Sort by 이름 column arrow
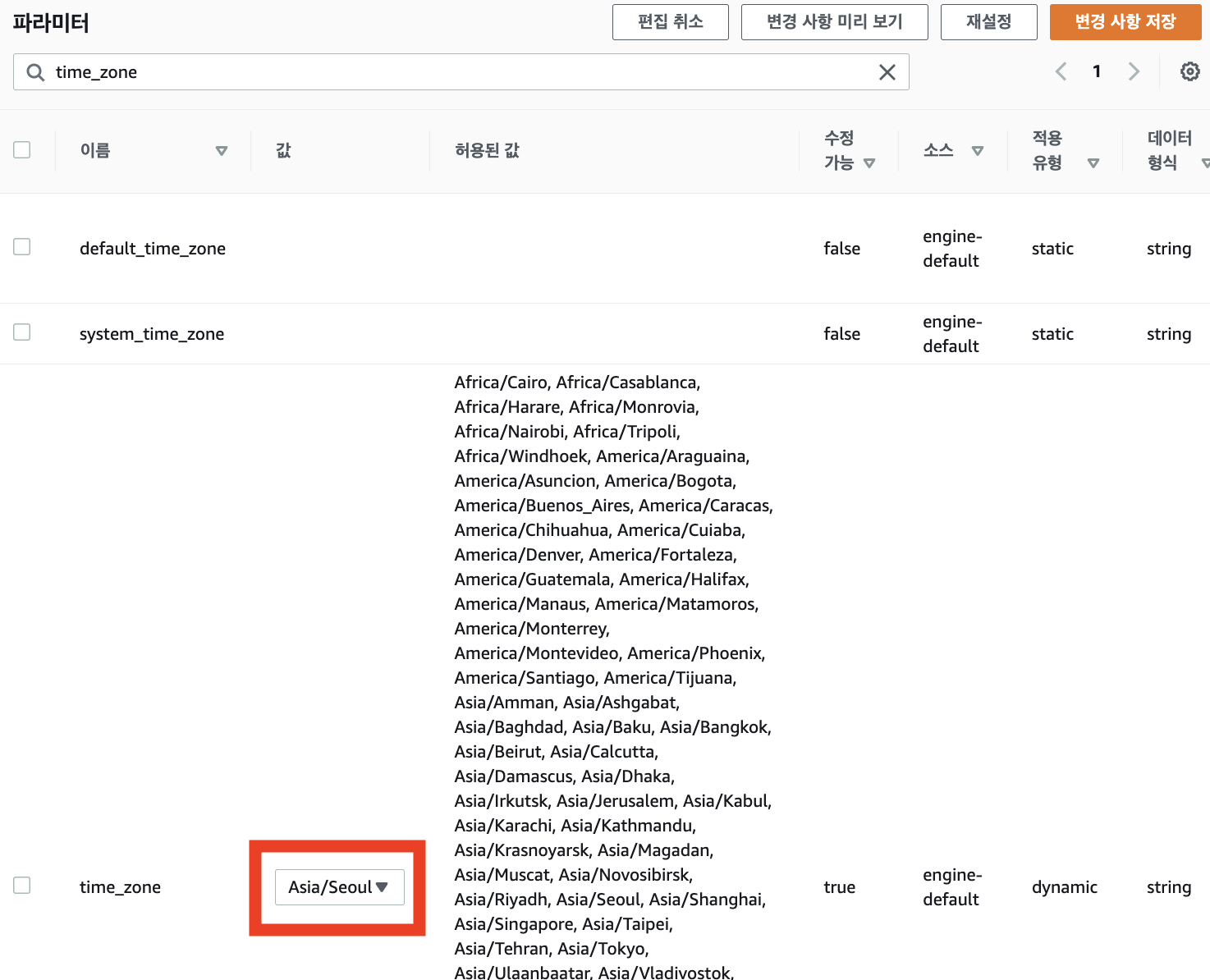Image resolution: width=1210 pixels, height=980 pixels. pos(222,151)
